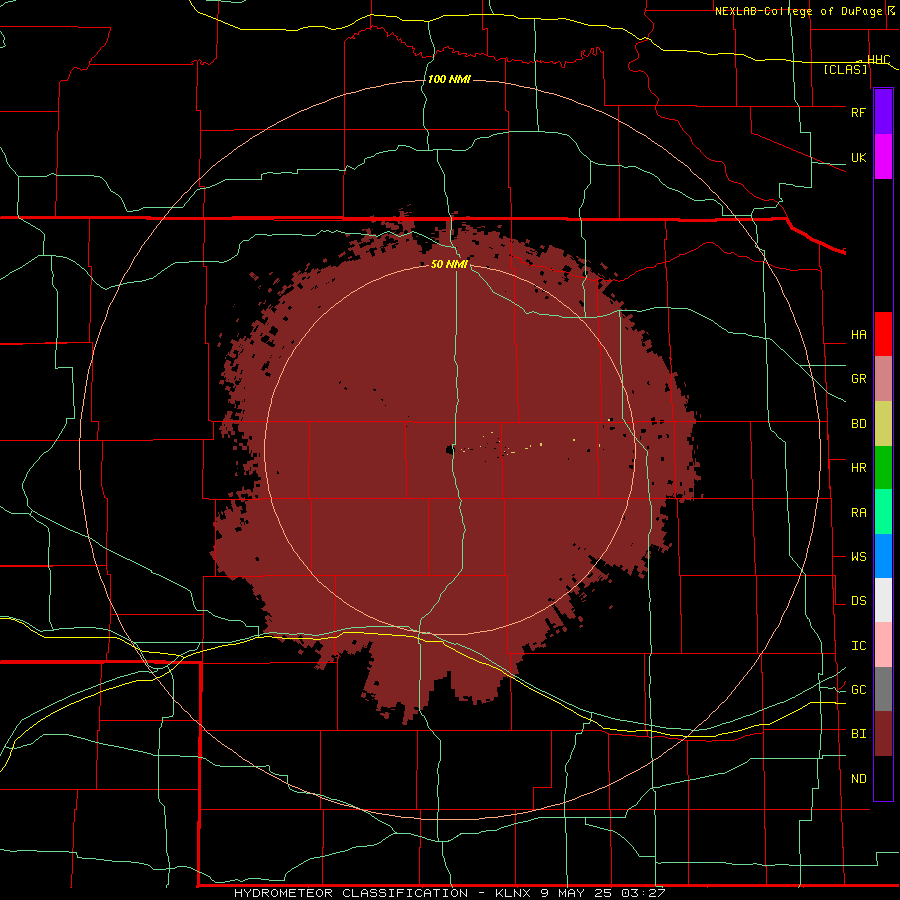This screenshot has height=900, width=900.
Task: Select the GR pink legend swatch
Action: 883,379
